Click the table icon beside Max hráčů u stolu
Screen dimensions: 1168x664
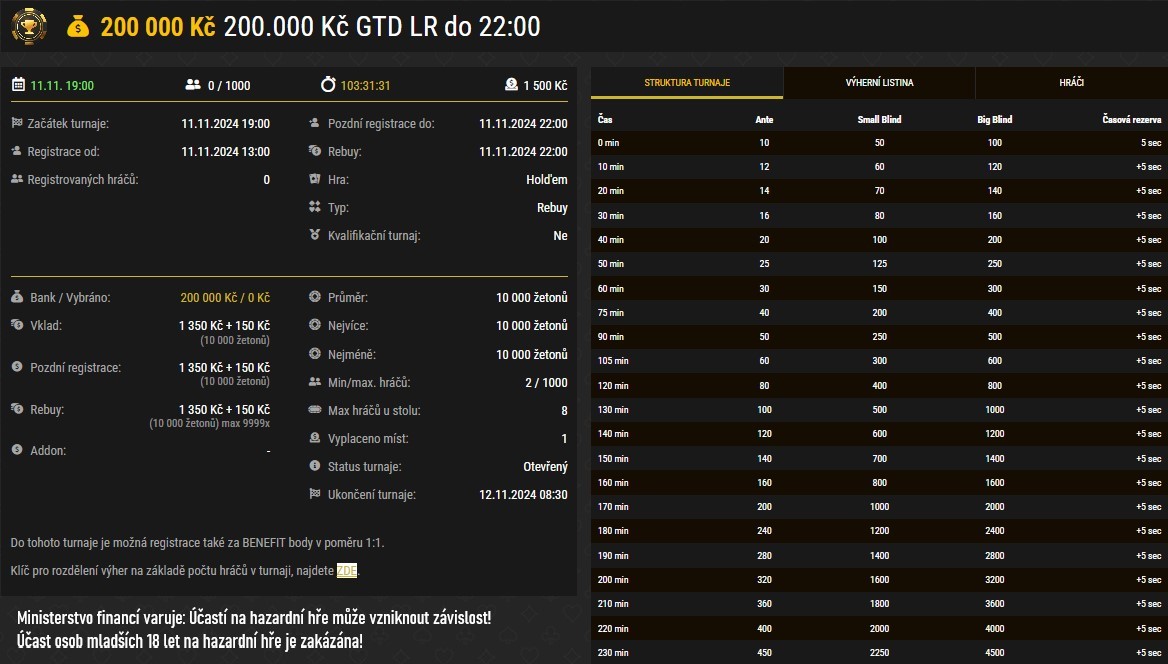pos(314,409)
